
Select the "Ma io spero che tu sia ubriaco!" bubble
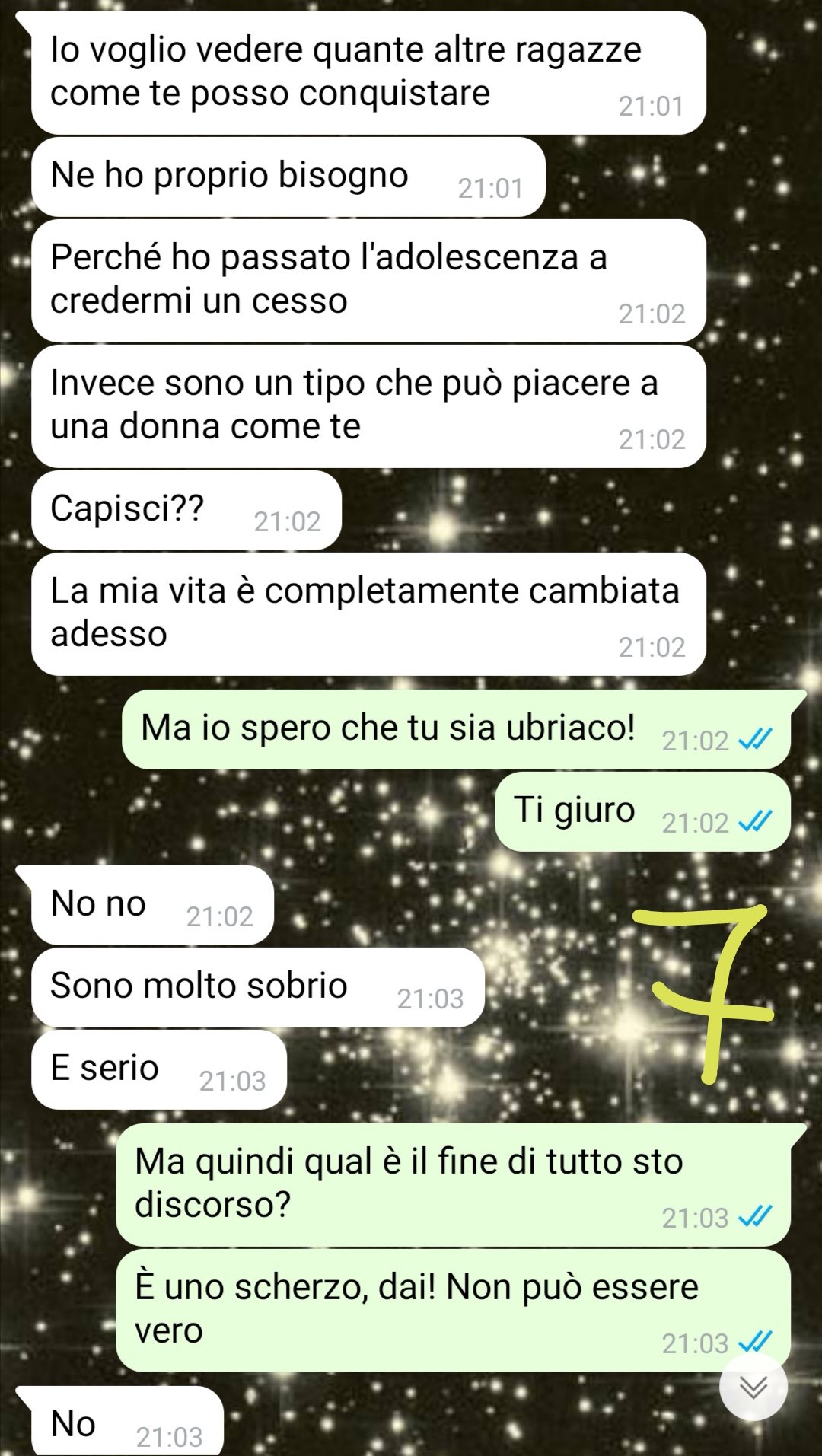pos(457,729)
